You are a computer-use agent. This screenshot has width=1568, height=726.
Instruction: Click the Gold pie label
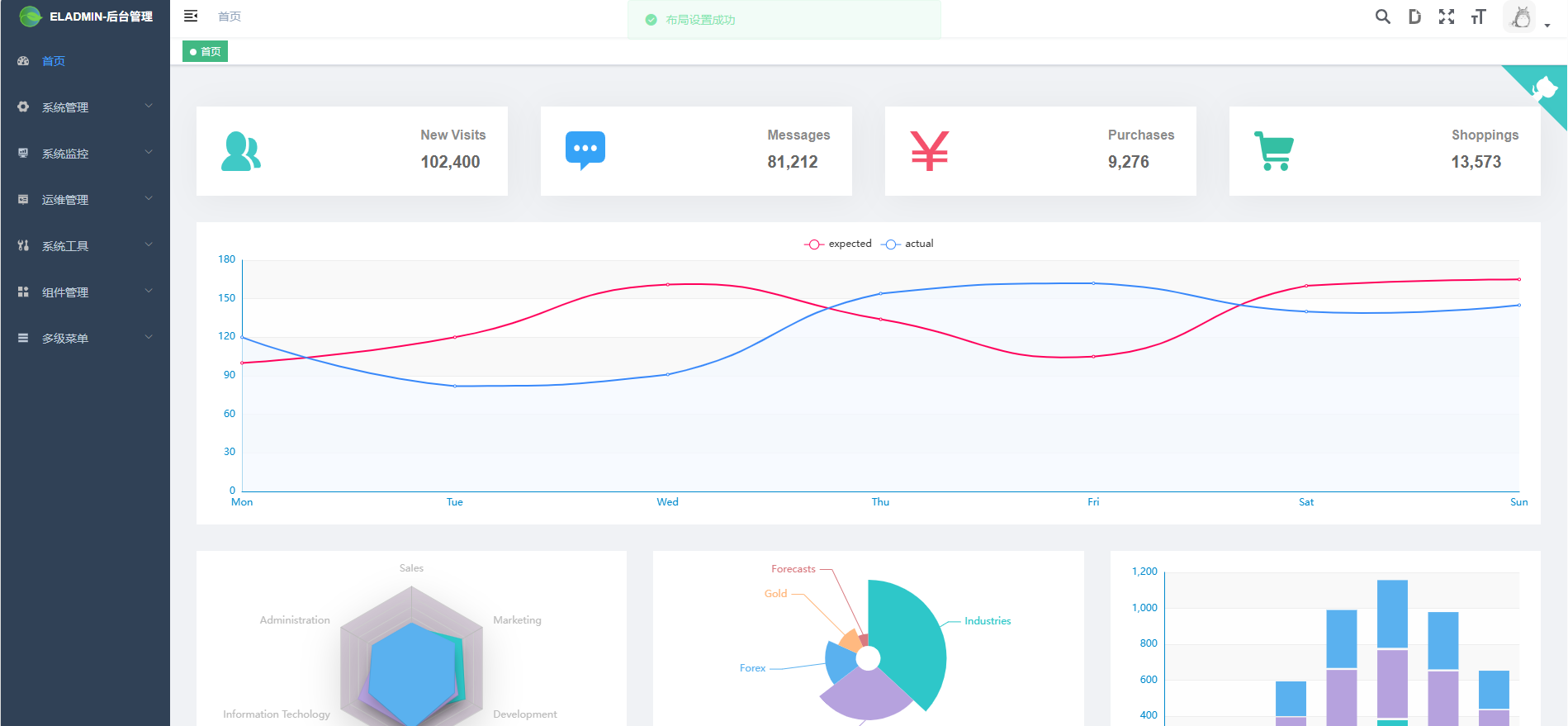775,594
